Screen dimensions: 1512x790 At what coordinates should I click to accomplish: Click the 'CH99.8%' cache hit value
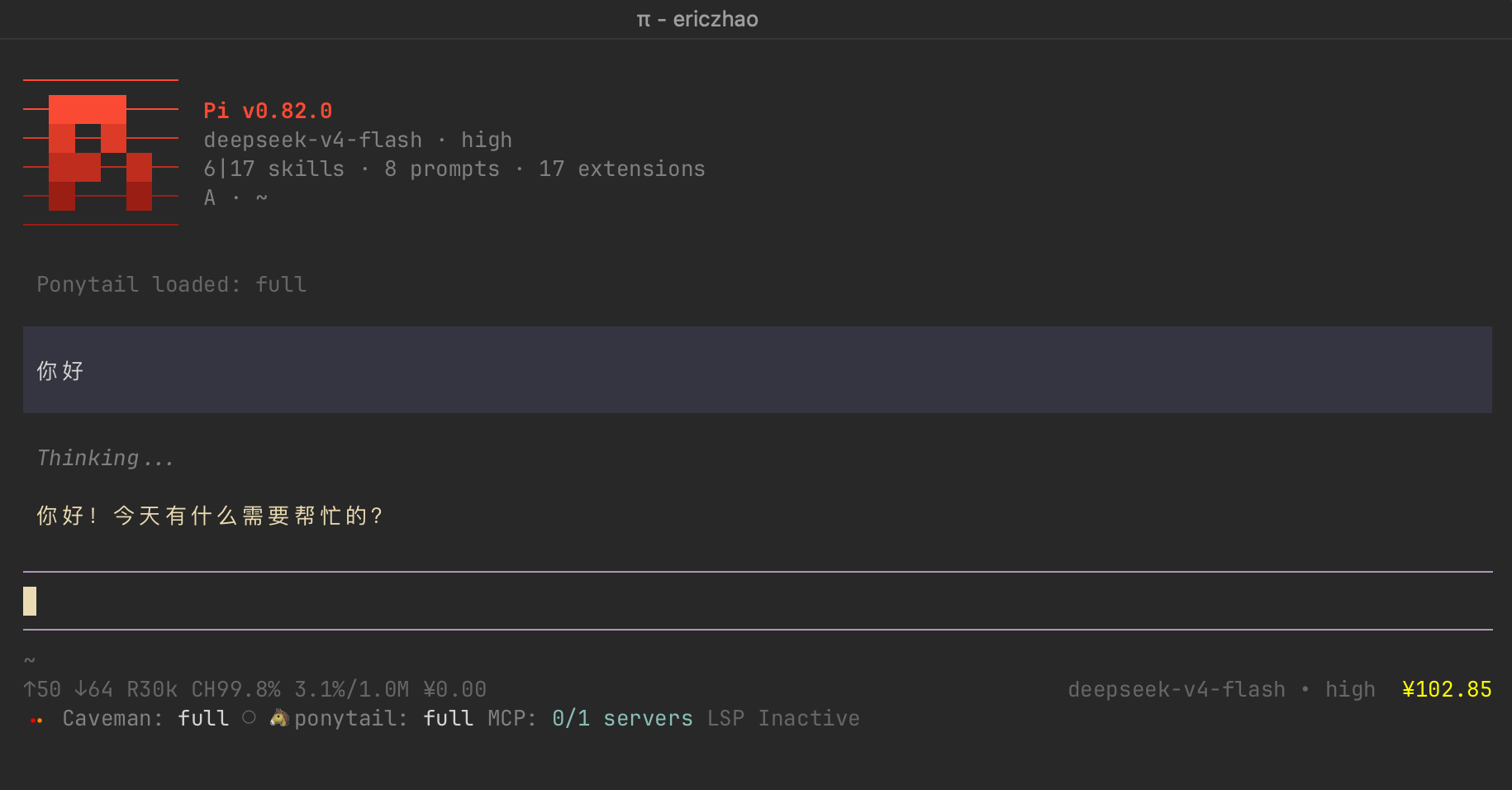236,689
